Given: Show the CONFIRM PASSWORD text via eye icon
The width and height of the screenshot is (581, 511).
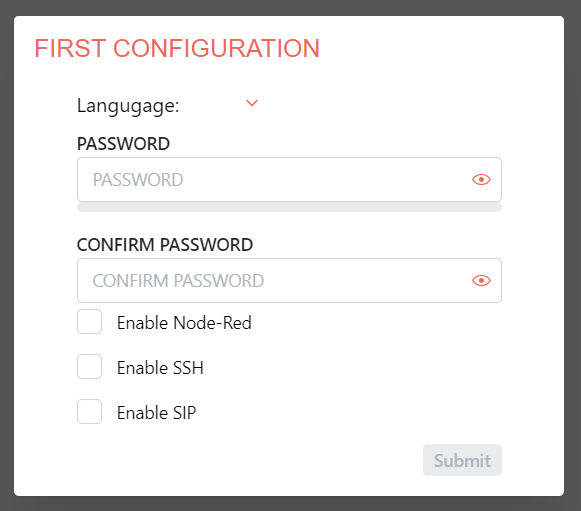Looking at the screenshot, I should 481,281.
